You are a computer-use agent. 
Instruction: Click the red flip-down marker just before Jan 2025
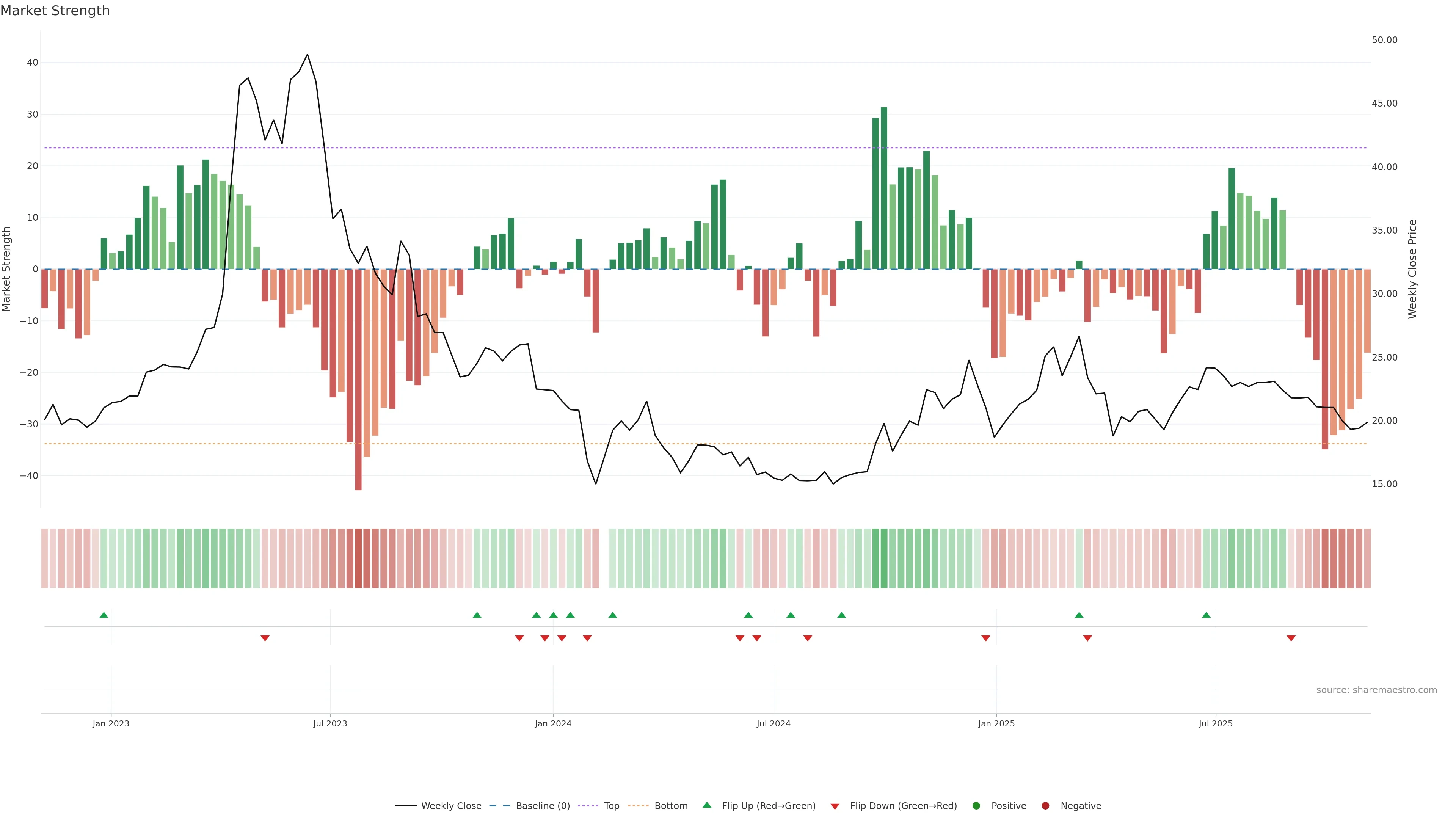[986, 638]
